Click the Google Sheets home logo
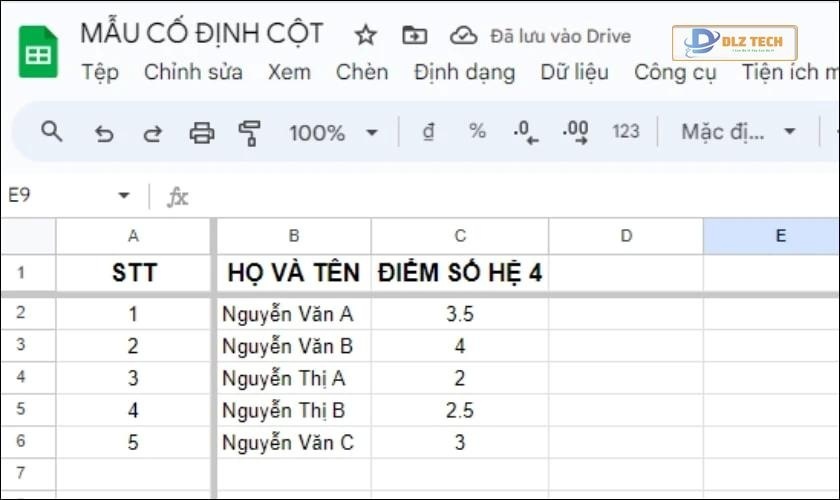Viewport: 840px width, 500px height. pos(38,52)
